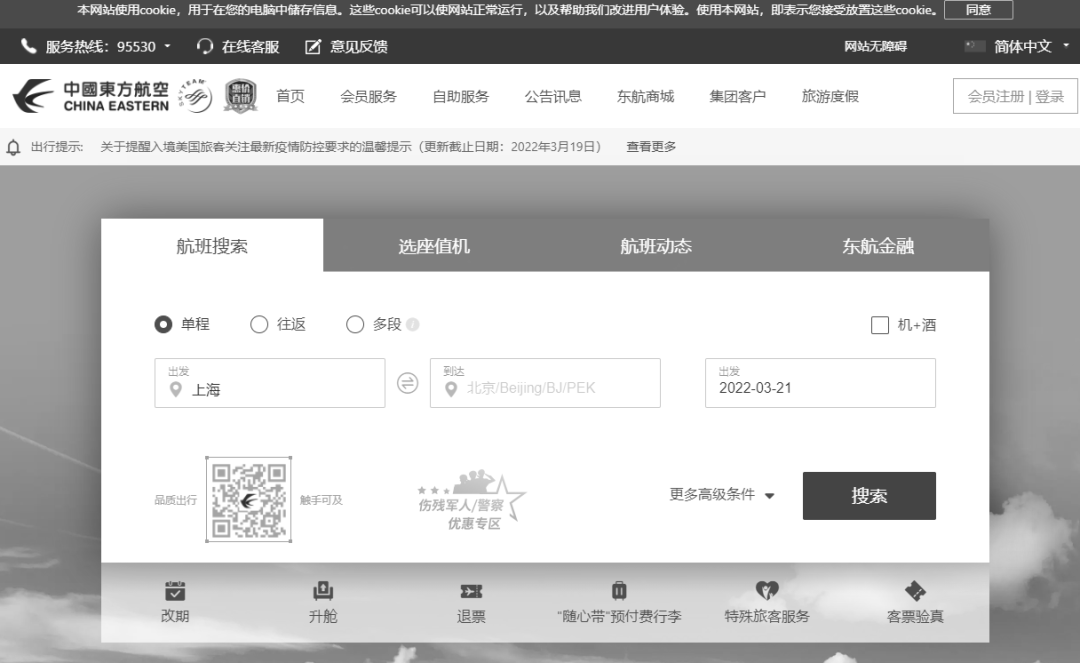Tick the 机+酒 checkbox
This screenshot has width=1080, height=663.
880,325
